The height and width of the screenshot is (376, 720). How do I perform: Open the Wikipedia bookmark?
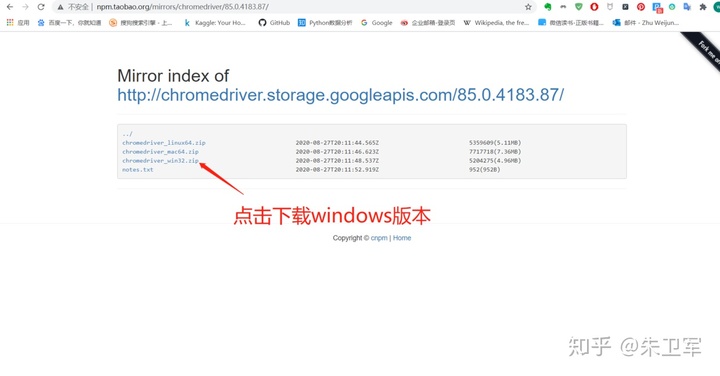tap(496, 22)
